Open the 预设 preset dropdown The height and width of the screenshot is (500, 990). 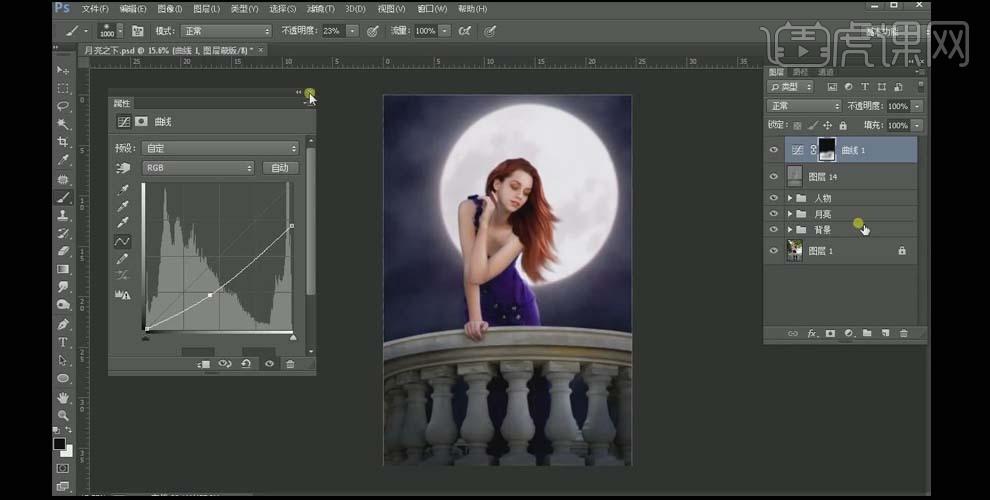(220, 148)
